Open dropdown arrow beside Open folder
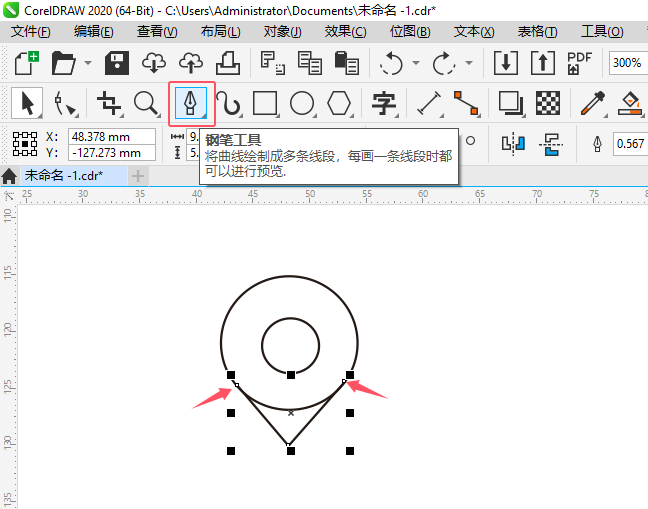Image resolution: width=648 pixels, height=509 pixels. pyautogui.click(x=88, y=63)
